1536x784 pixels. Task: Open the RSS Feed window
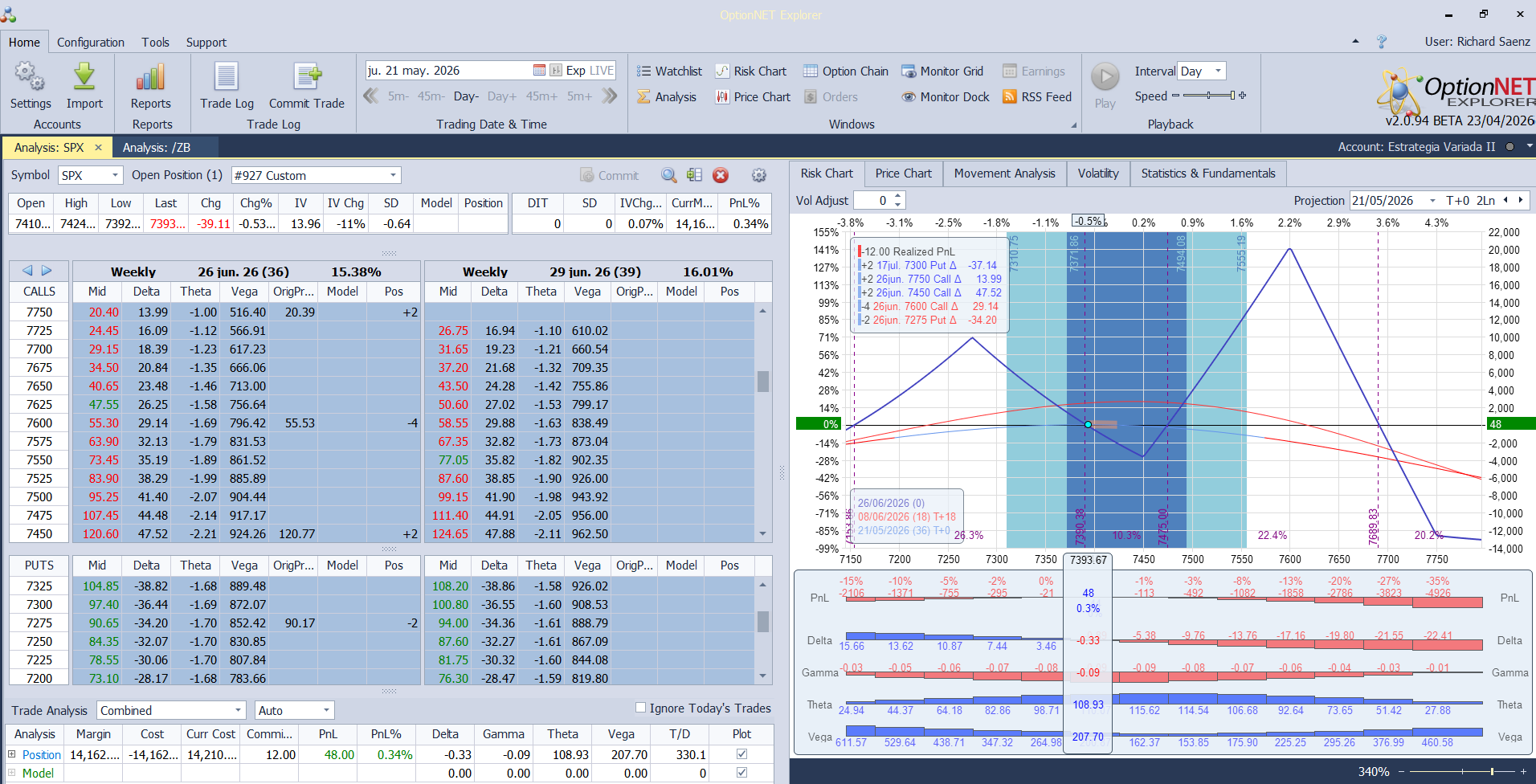(x=1037, y=97)
